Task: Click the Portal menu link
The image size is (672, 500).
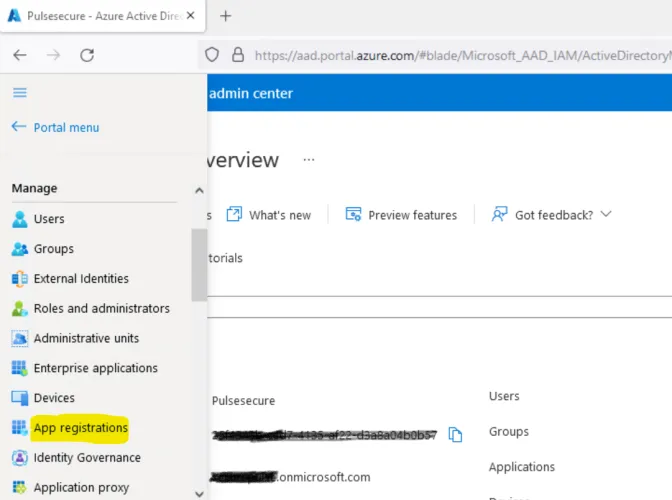Action: tap(66, 128)
